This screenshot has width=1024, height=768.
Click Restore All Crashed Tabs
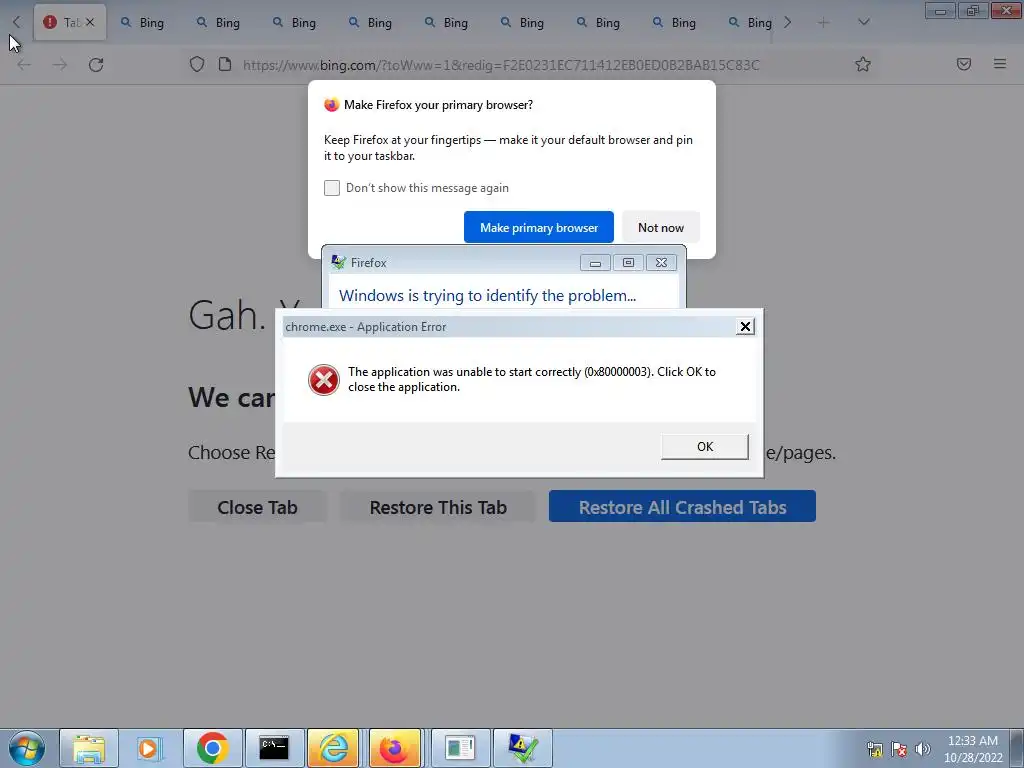click(x=682, y=507)
